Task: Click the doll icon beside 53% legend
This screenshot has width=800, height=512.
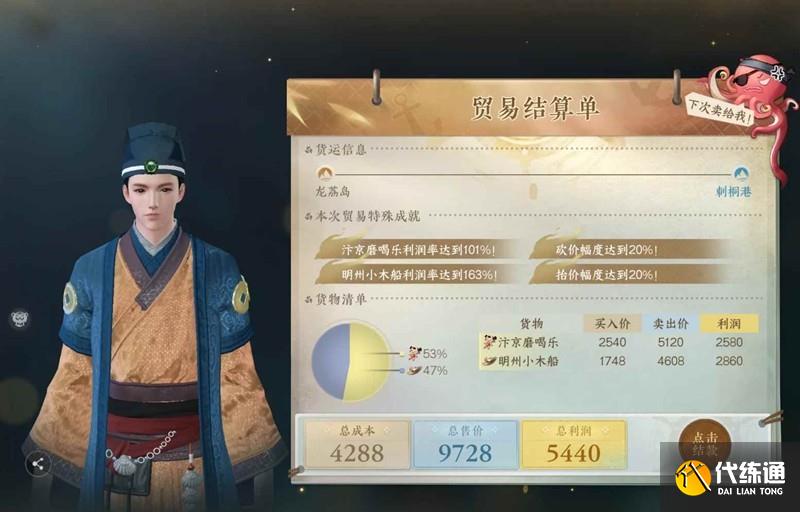Action: point(413,353)
